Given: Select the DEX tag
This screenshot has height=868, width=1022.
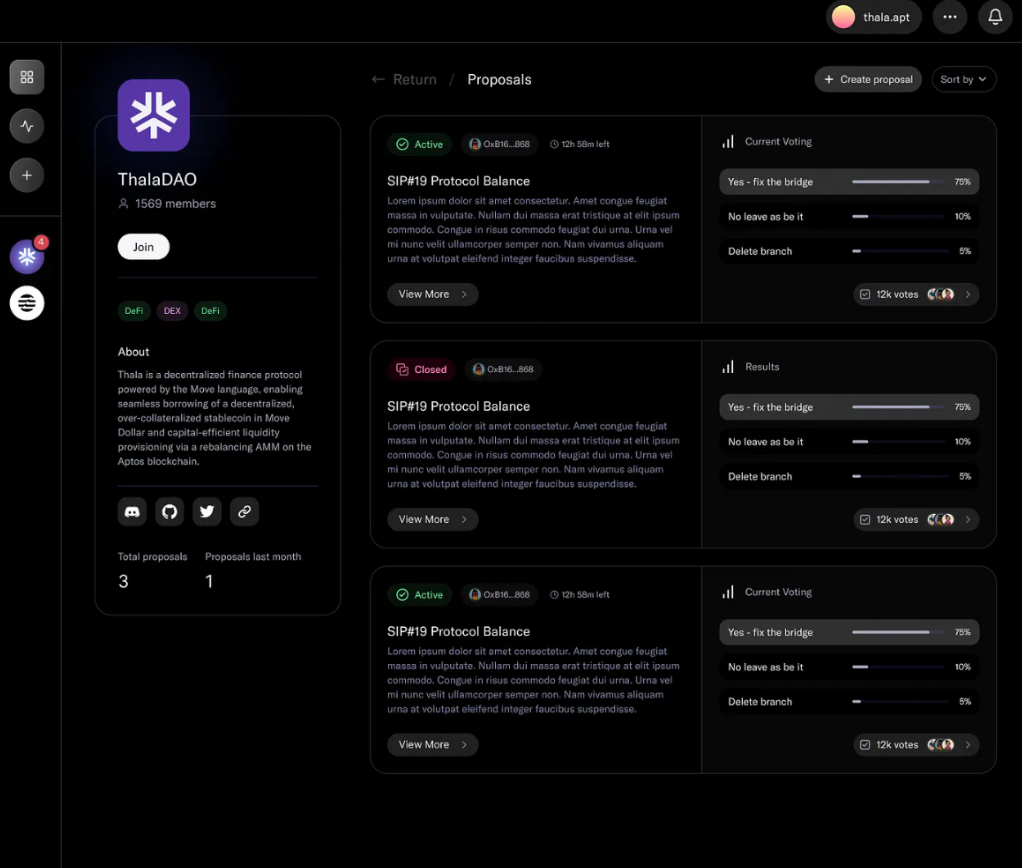Looking at the screenshot, I should coord(172,311).
